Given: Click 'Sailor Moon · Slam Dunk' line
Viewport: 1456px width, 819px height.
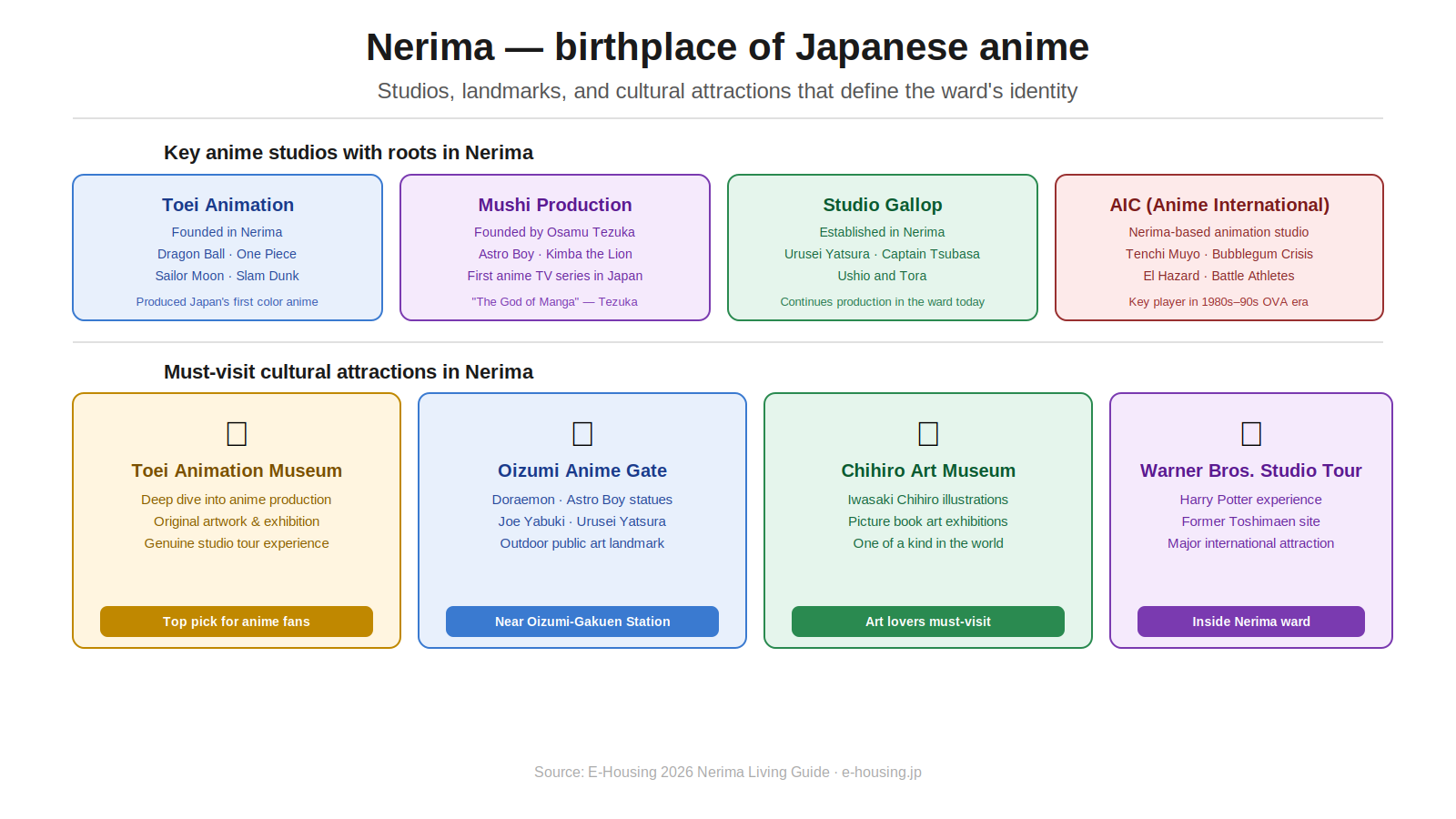Looking at the screenshot, I should click(x=227, y=276).
